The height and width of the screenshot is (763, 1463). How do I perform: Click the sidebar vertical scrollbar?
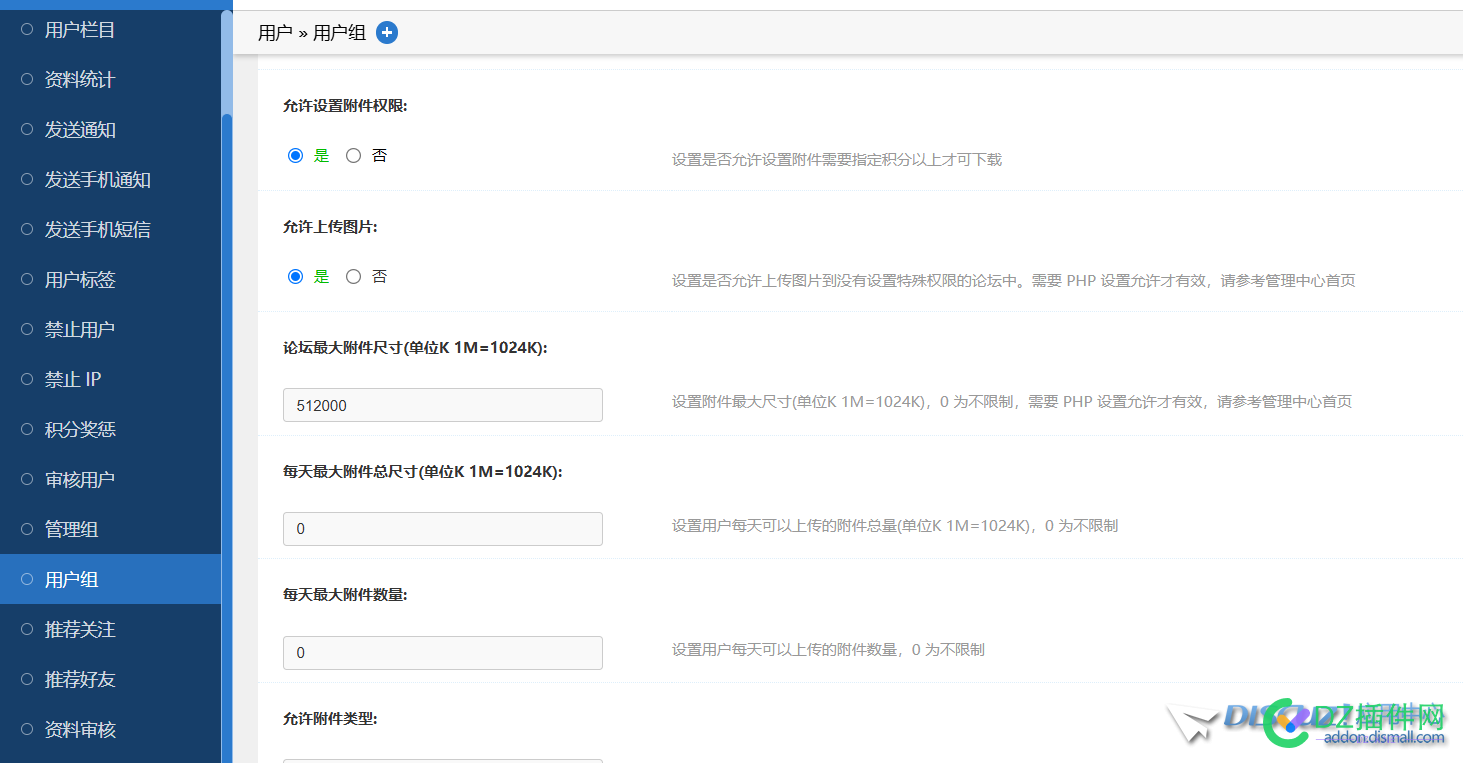[227, 438]
